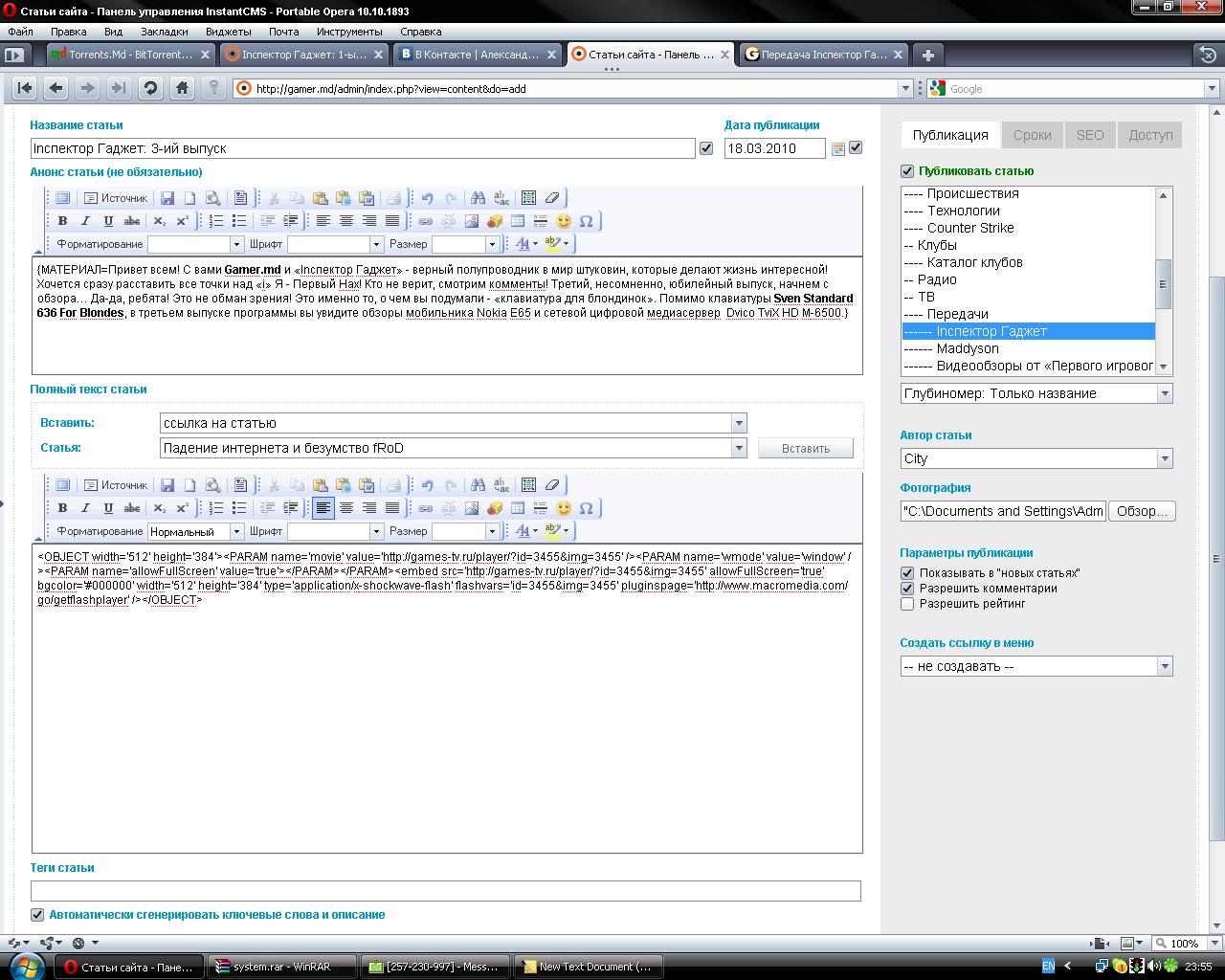This screenshot has width=1225, height=980.
Task: Click Insert Link in the Анонс статьи editor
Action: tap(426, 221)
